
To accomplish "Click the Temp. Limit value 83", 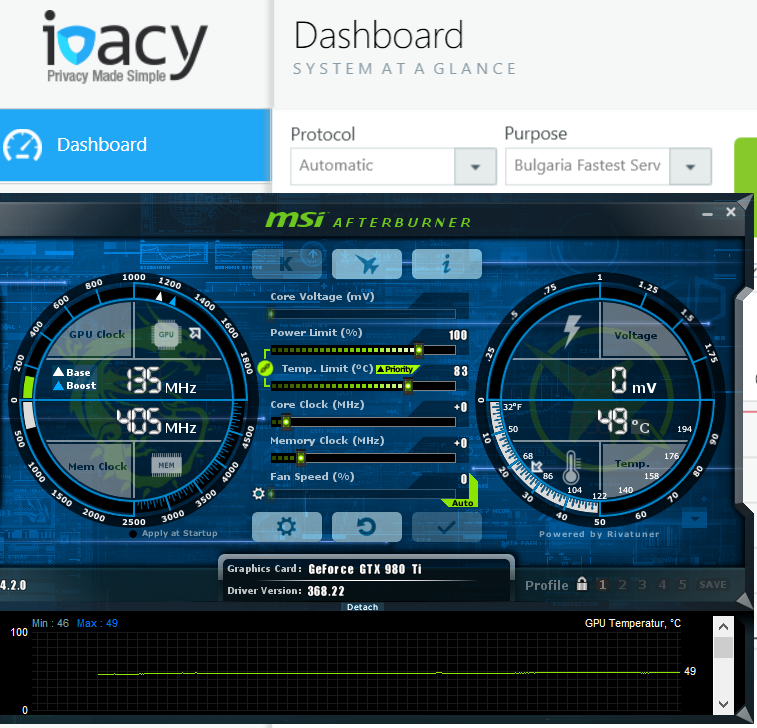I will pyautogui.click(x=461, y=371).
